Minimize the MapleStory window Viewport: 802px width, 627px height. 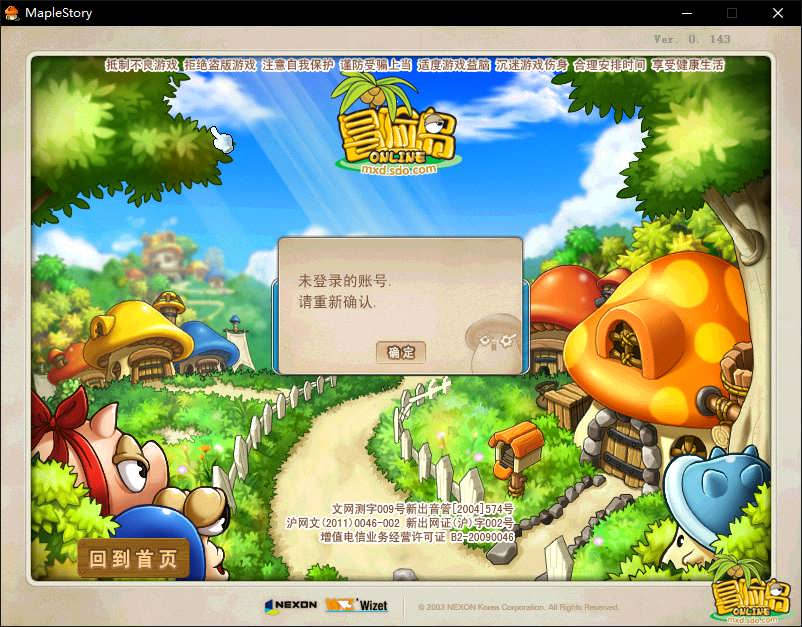(x=686, y=13)
